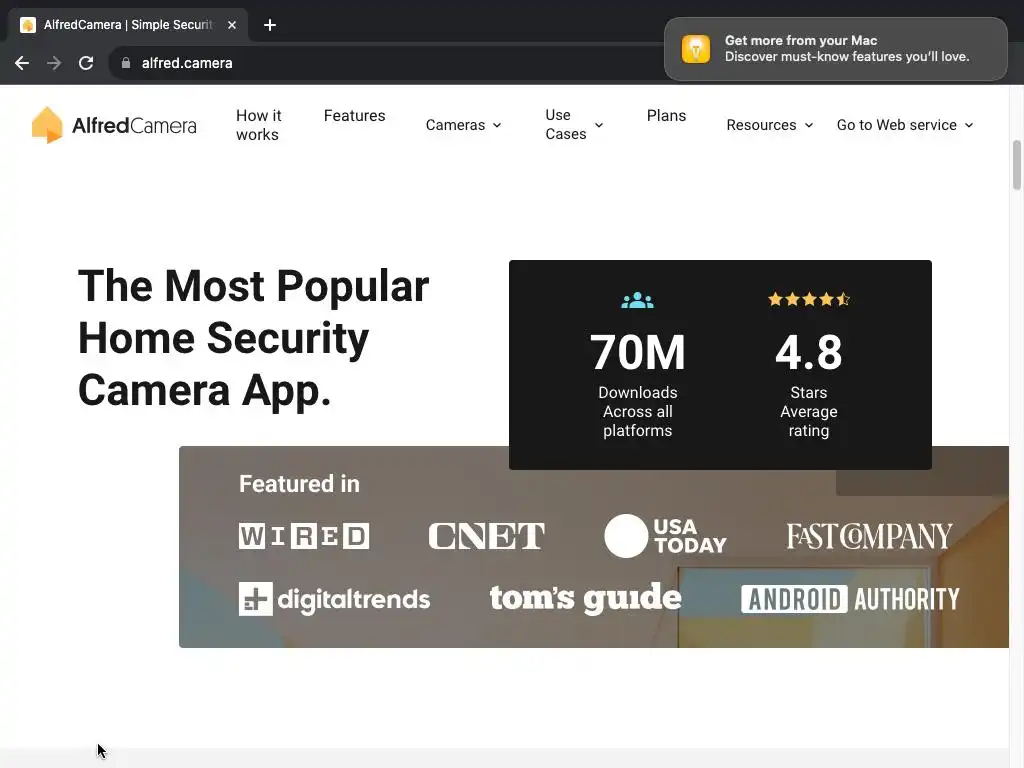Image resolution: width=1024 pixels, height=768 pixels.
Task: Open the Get more from your Mac notification
Action: (835, 49)
